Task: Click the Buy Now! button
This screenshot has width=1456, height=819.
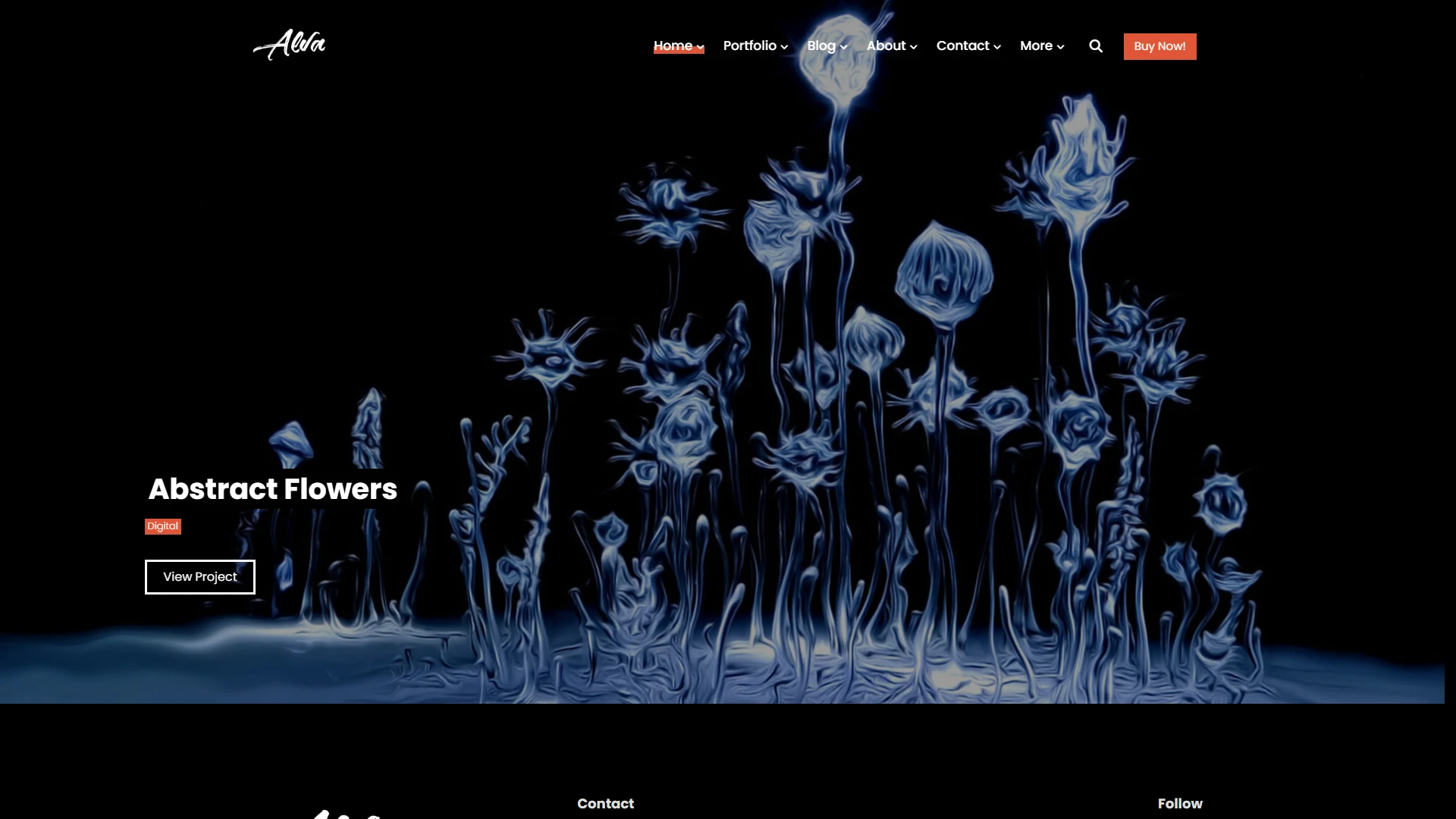Action: click(1159, 46)
